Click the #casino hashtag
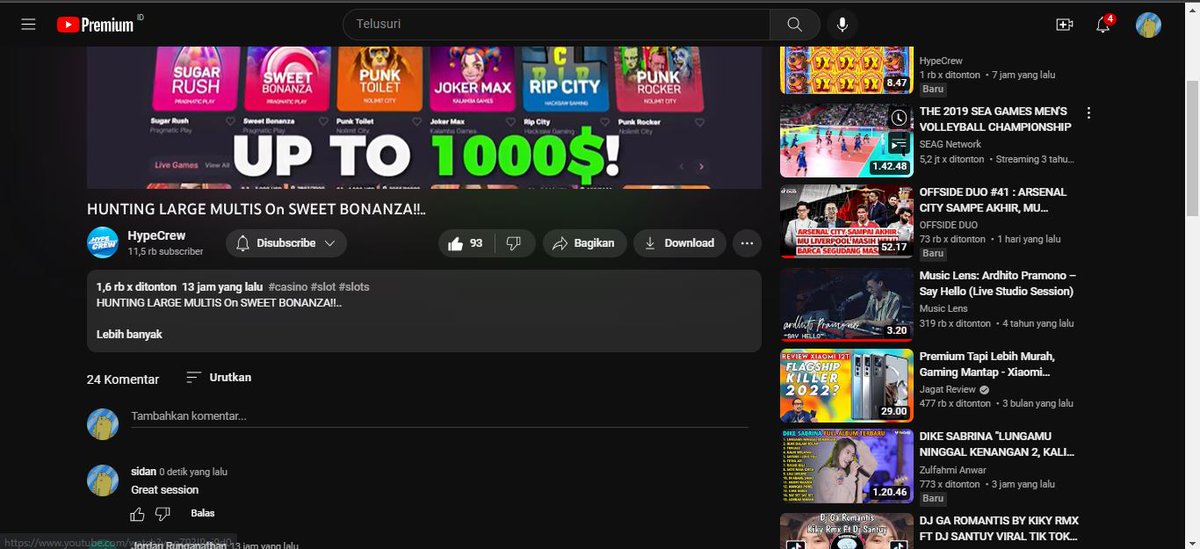This screenshot has width=1200, height=549. tap(288, 287)
